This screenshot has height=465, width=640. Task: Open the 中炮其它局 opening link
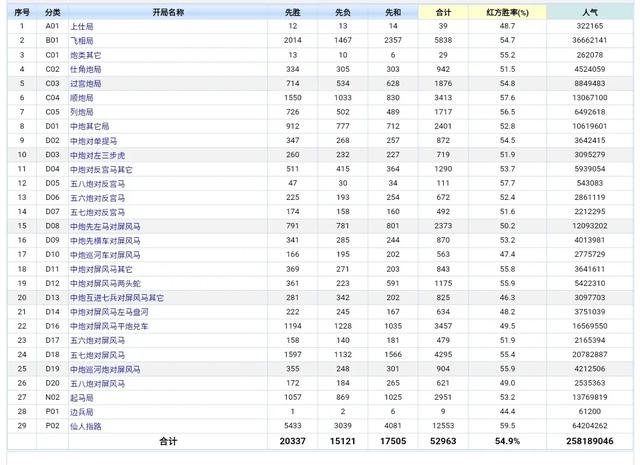coord(89,126)
